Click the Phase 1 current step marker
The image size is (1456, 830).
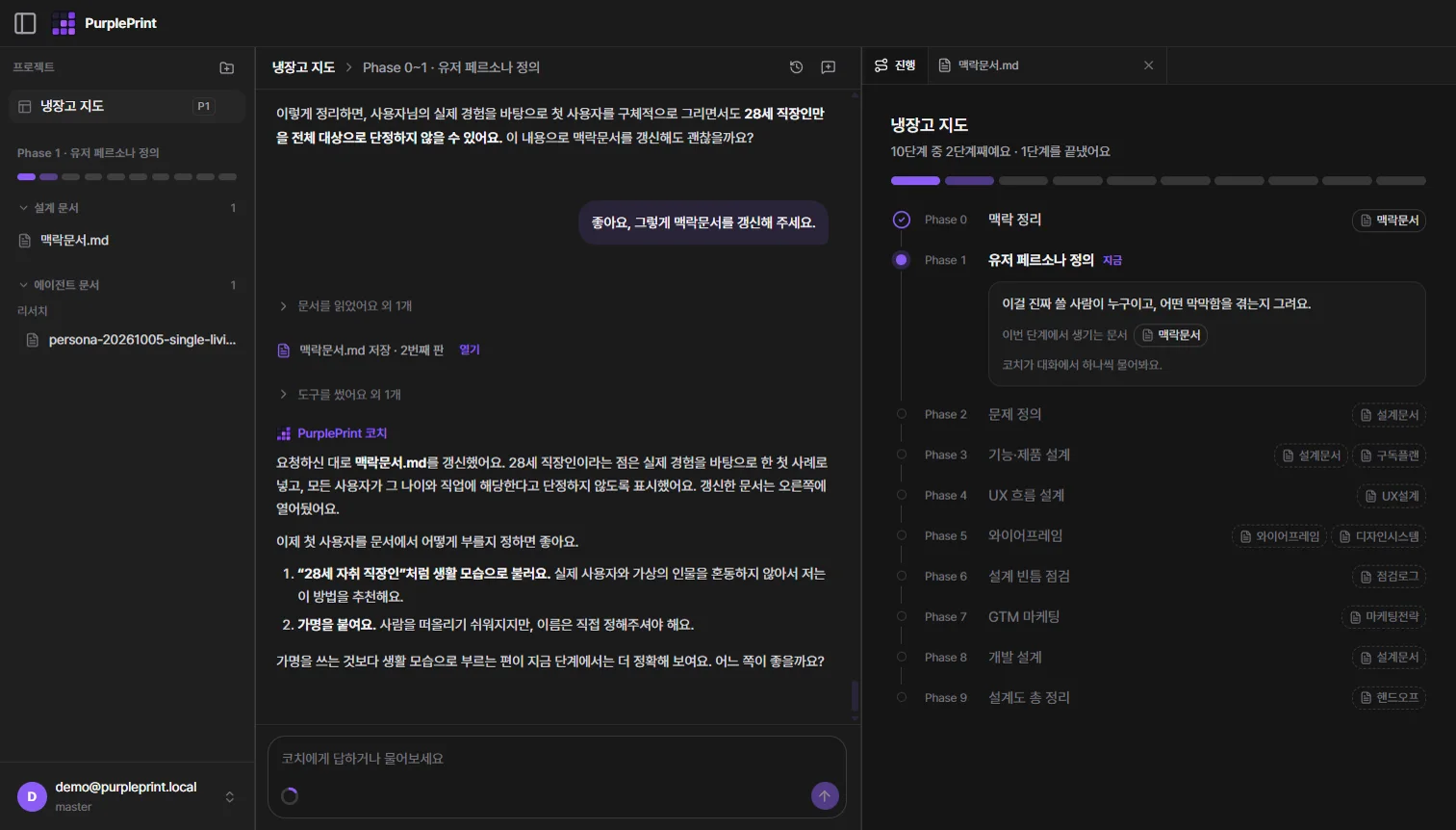[902, 260]
